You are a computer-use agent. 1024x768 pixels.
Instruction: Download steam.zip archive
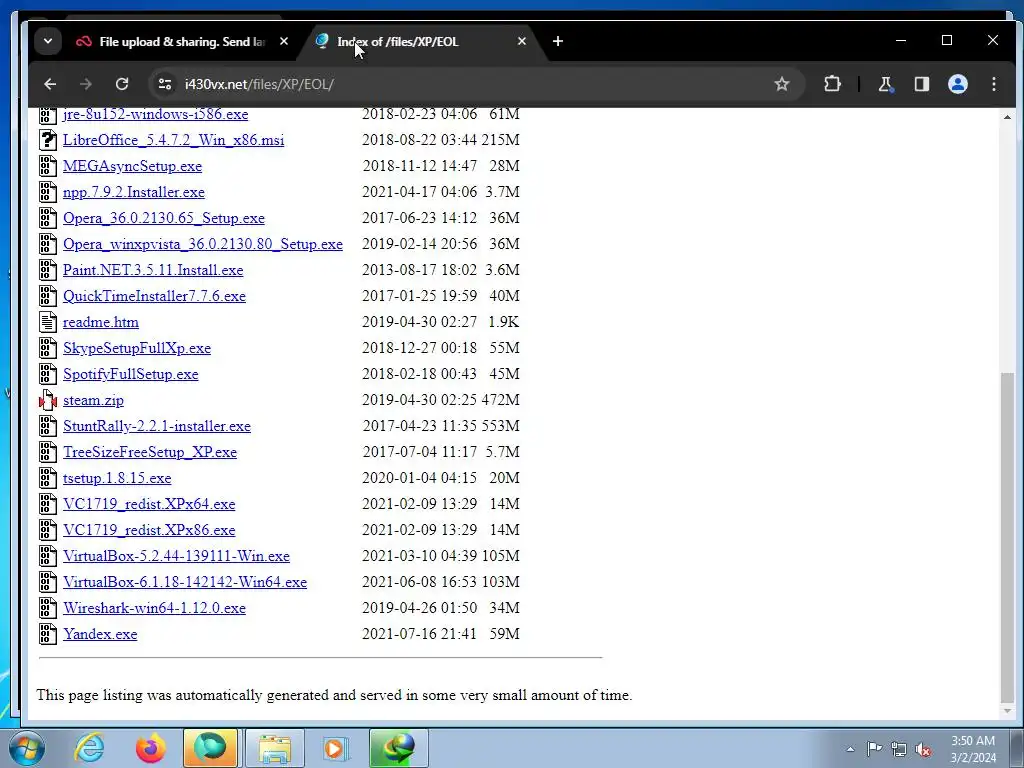[x=93, y=400]
